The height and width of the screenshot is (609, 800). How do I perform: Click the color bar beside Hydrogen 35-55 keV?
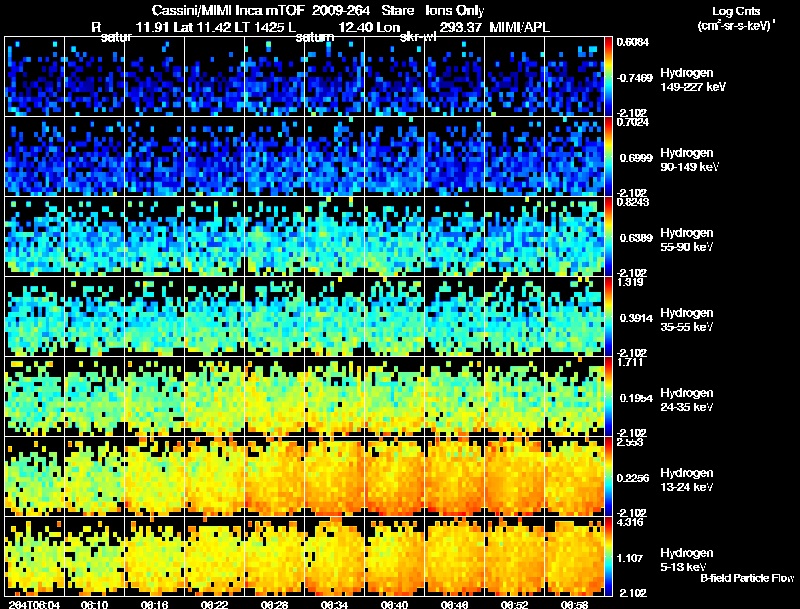pyautogui.click(x=608, y=317)
